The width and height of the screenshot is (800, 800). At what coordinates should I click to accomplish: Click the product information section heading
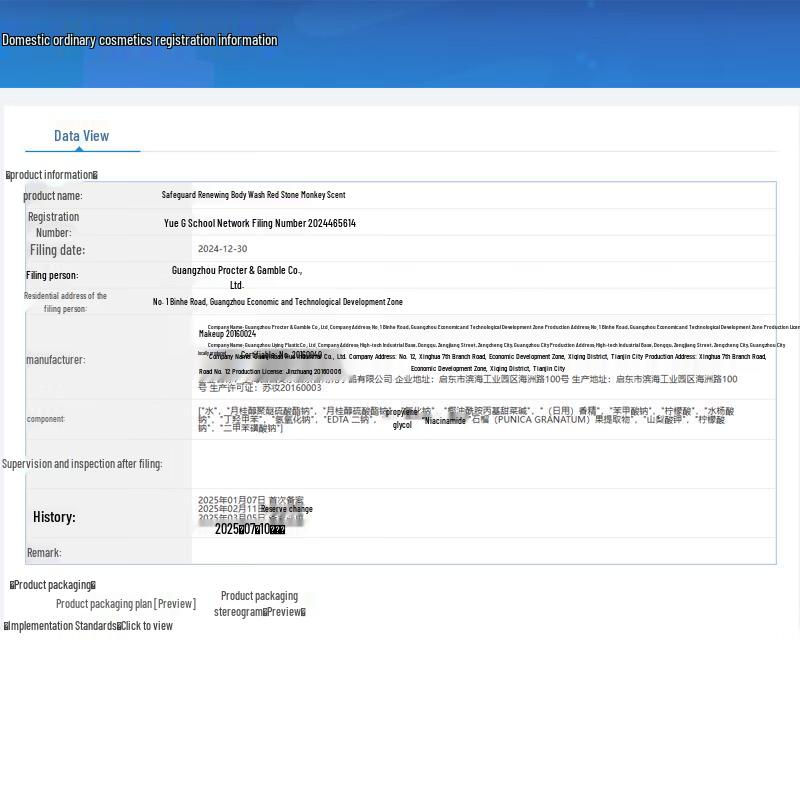click(x=52, y=175)
